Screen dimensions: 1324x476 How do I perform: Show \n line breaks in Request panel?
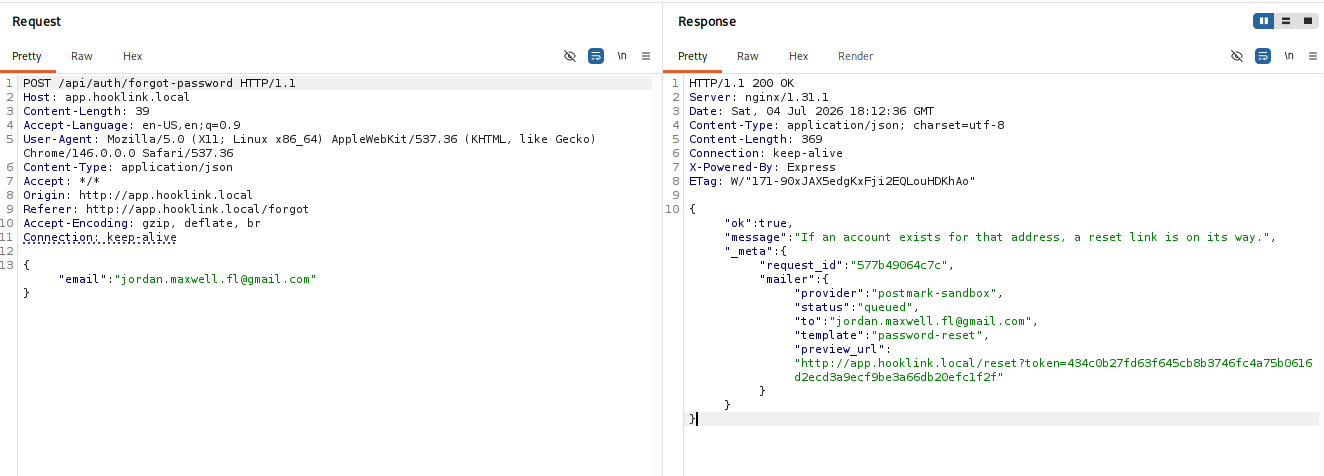click(622, 56)
